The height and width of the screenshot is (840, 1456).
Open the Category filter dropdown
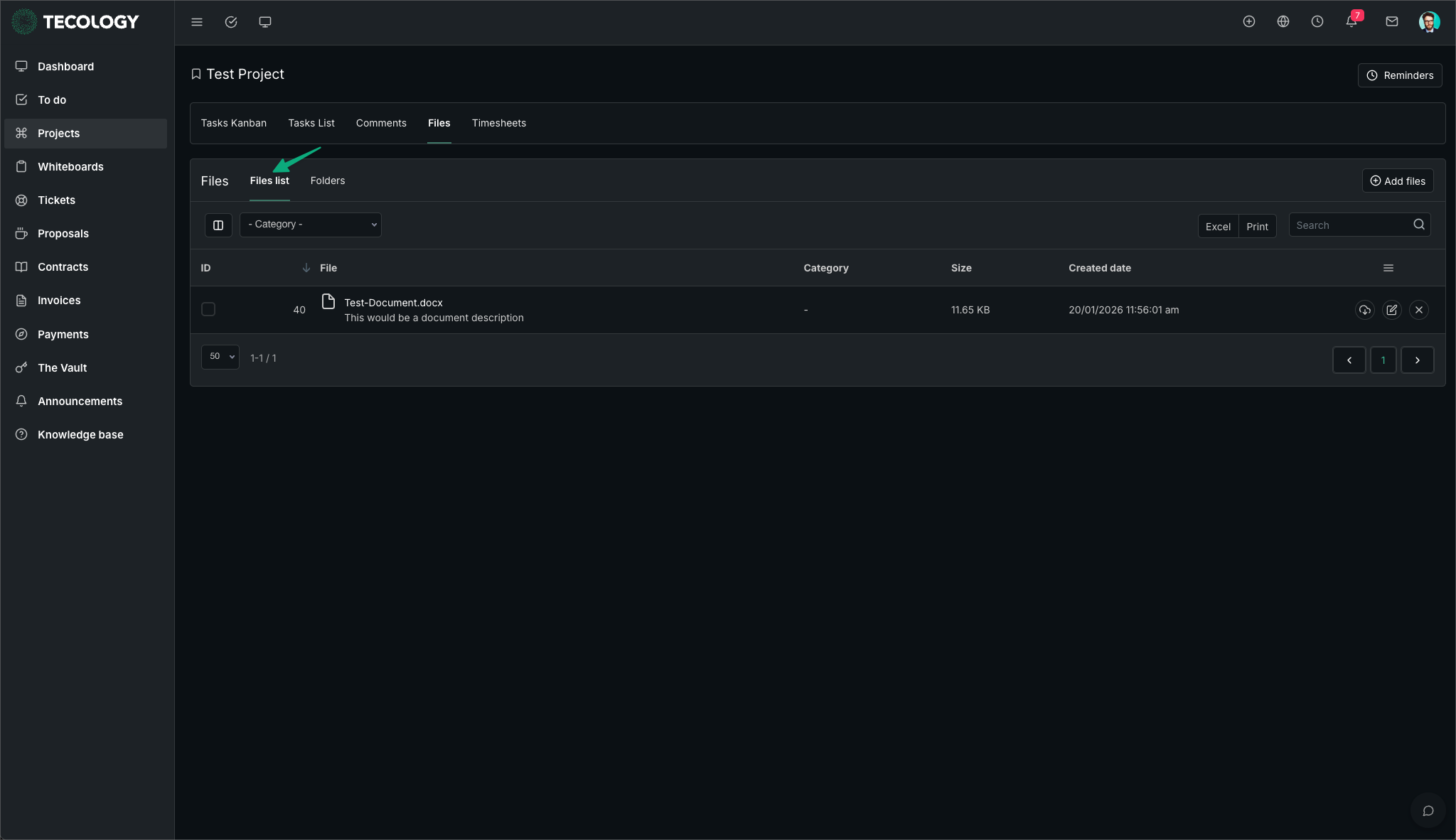311,225
